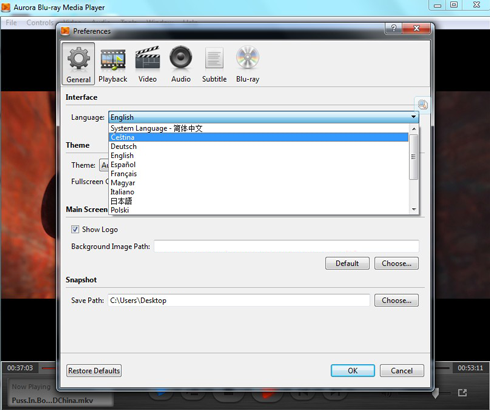Image resolution: width=490 pixels, height=410 pixels.
Task: Click the elapsed time 00:37:03
Action: (20, 368)
